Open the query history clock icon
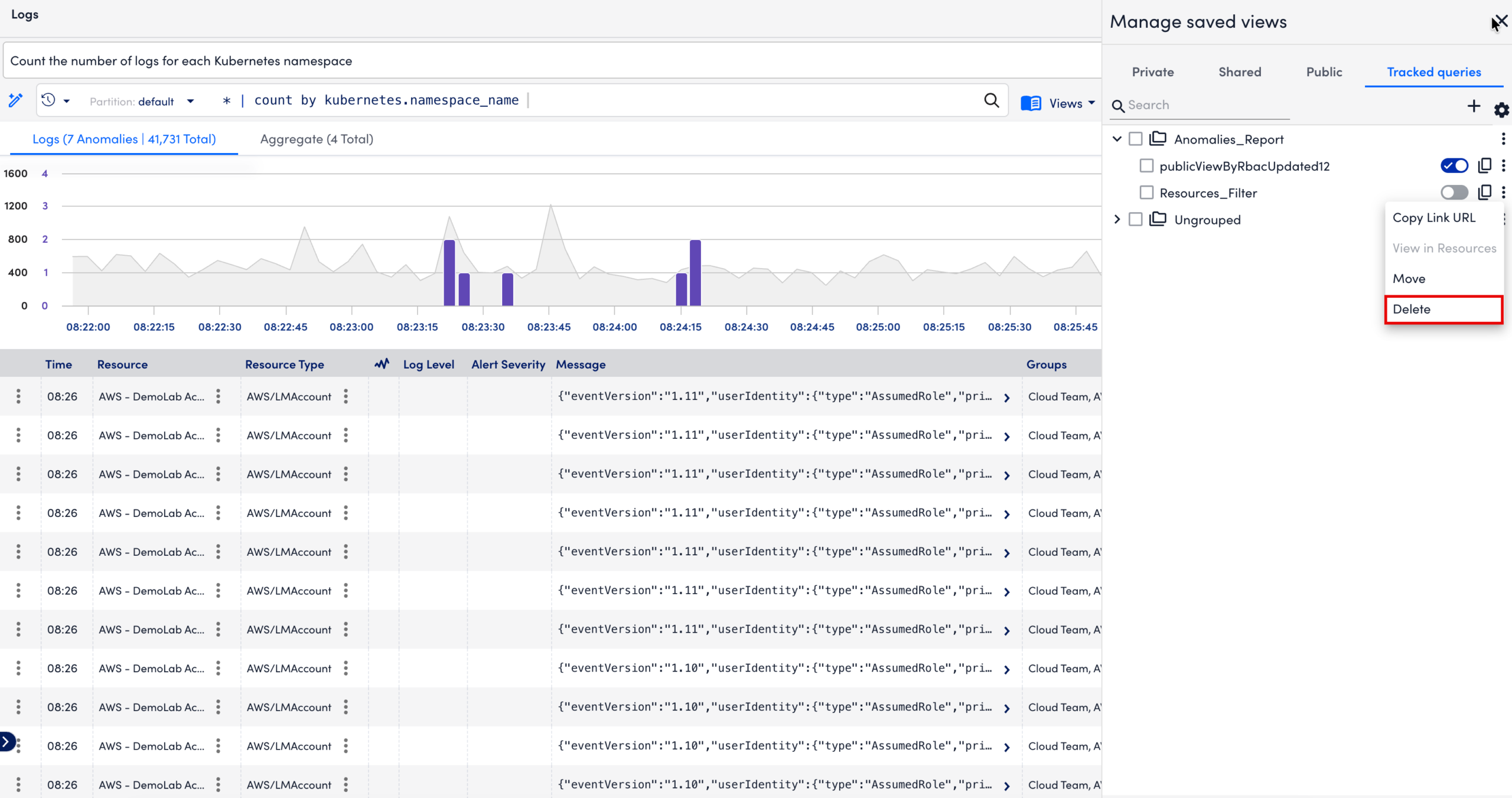 48,100
